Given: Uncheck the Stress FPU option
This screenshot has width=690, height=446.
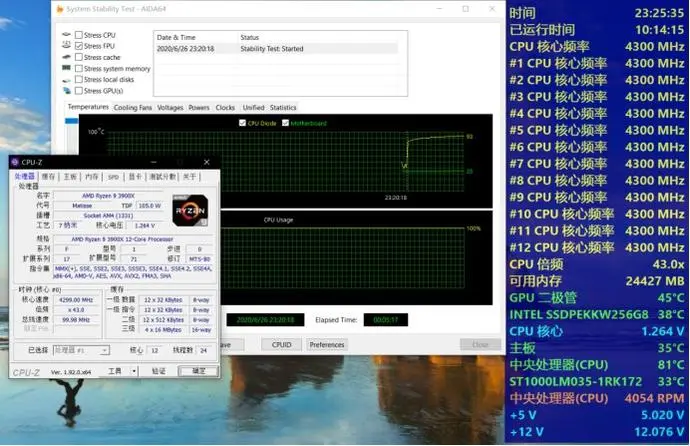Looking at the screenshot, I should (79, 46).
